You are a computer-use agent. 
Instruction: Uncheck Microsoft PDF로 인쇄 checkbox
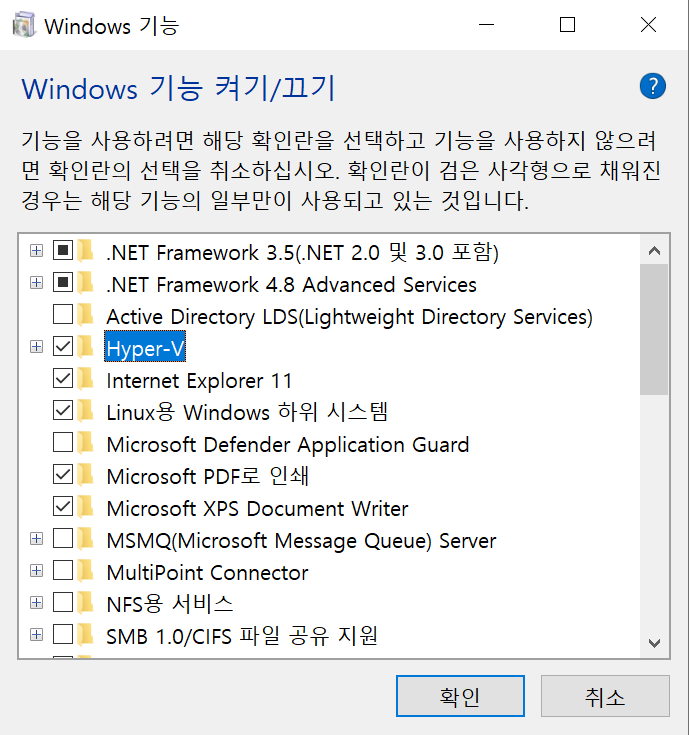tap(63, 474)
